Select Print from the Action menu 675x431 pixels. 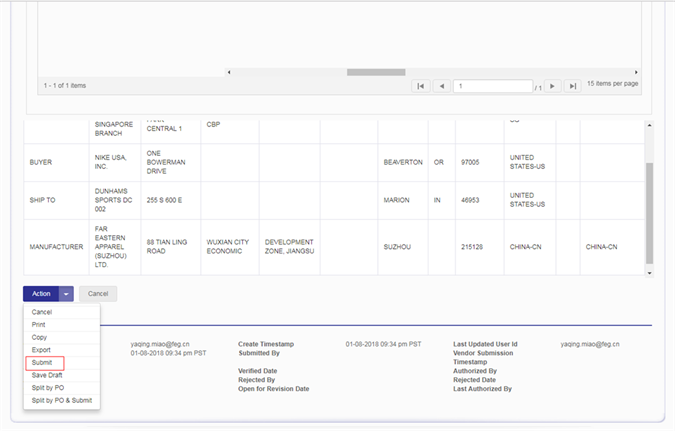(x=38, y=324)
